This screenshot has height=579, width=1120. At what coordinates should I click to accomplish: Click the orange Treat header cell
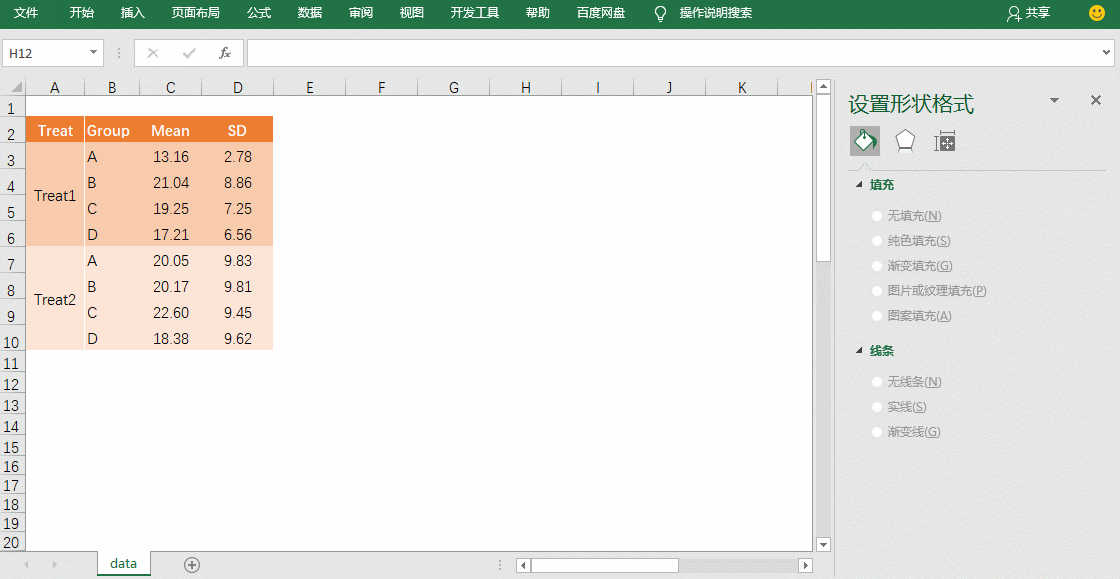[55, 130]
